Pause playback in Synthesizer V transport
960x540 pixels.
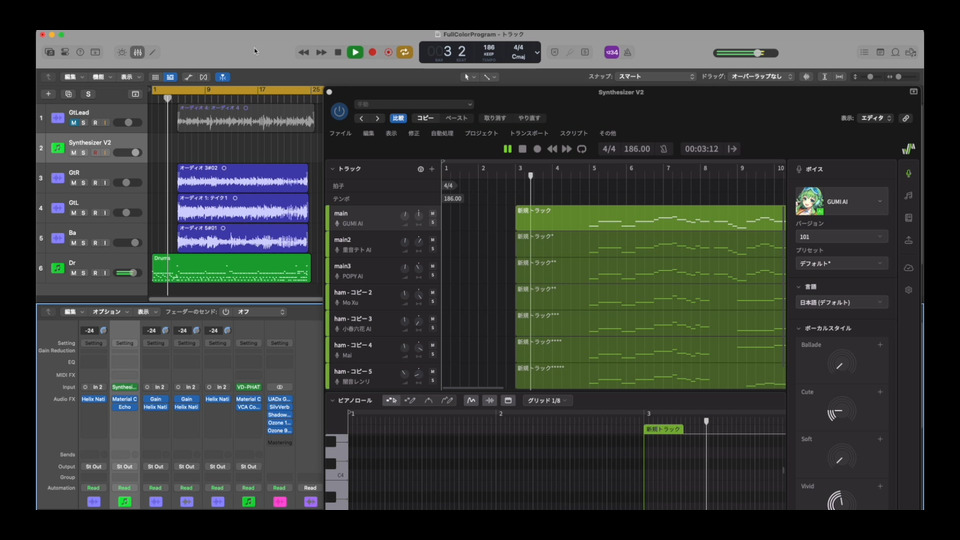click(x=507, y=149)
